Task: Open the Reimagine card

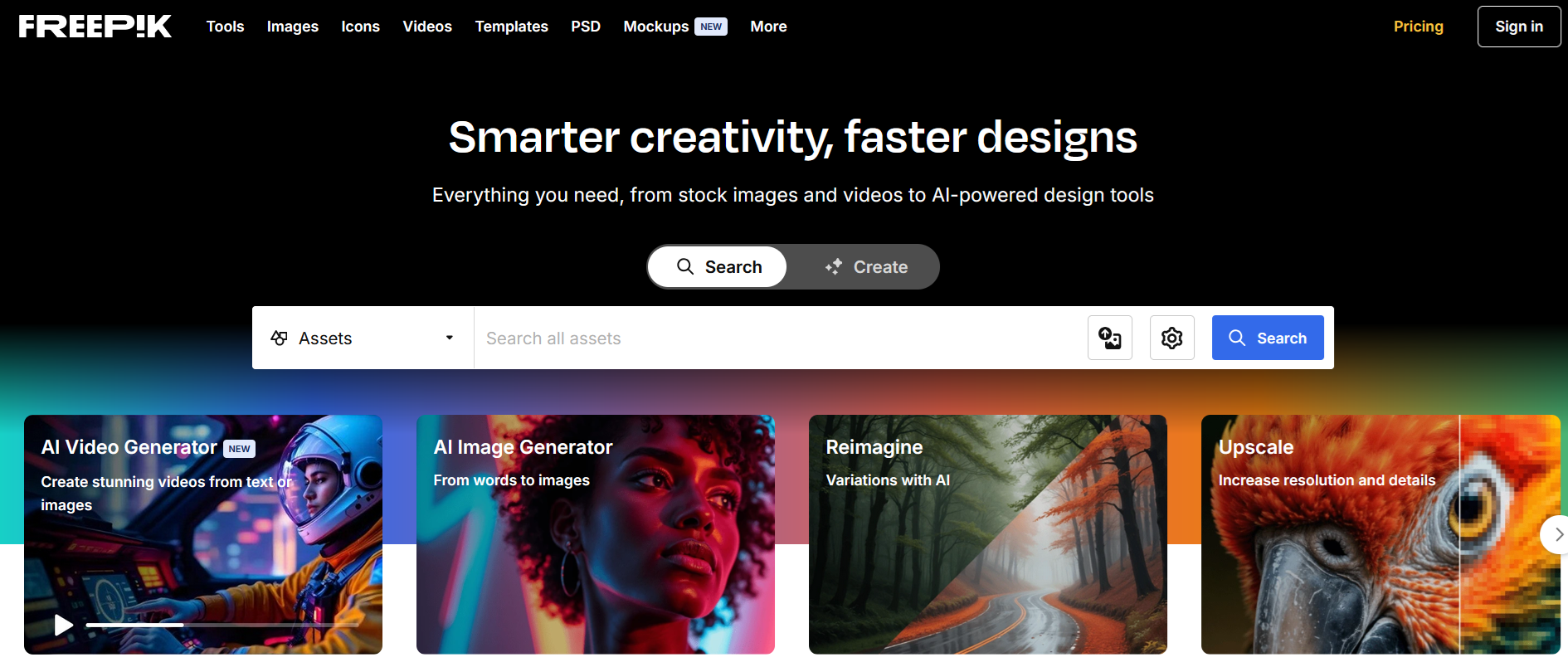Action: pyautogui.click(x=988, y=534)
